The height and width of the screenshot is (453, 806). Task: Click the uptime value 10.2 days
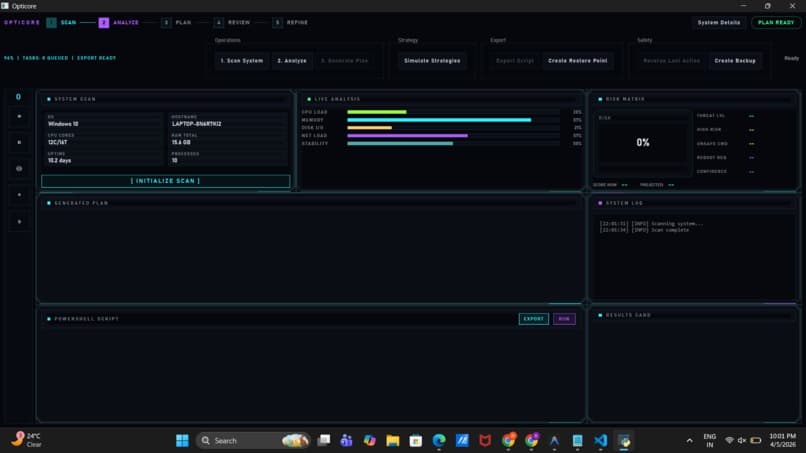[x=60, y=160]
